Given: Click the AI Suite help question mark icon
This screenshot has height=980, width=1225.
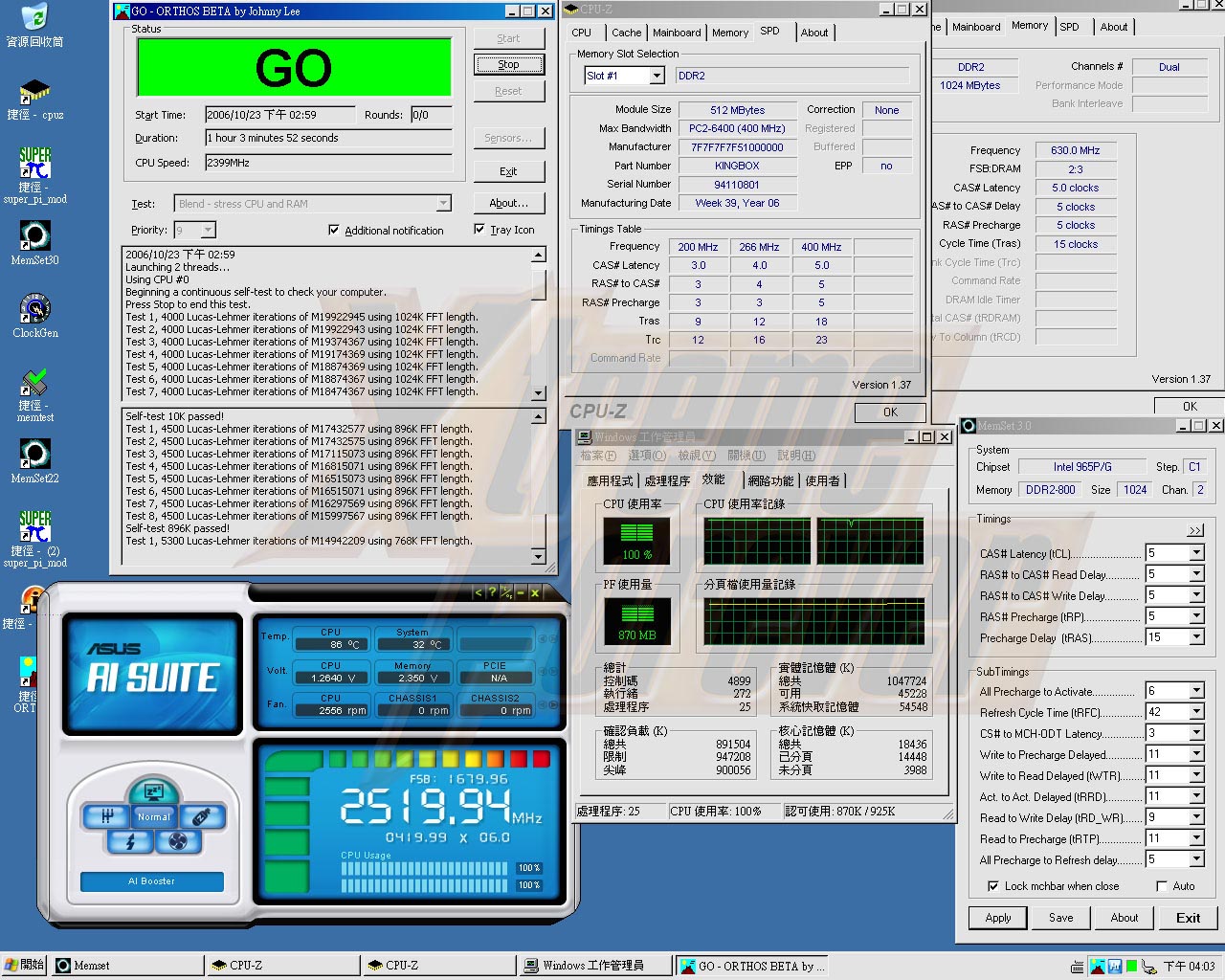Looking at the screenshot, I should [492, 593].
